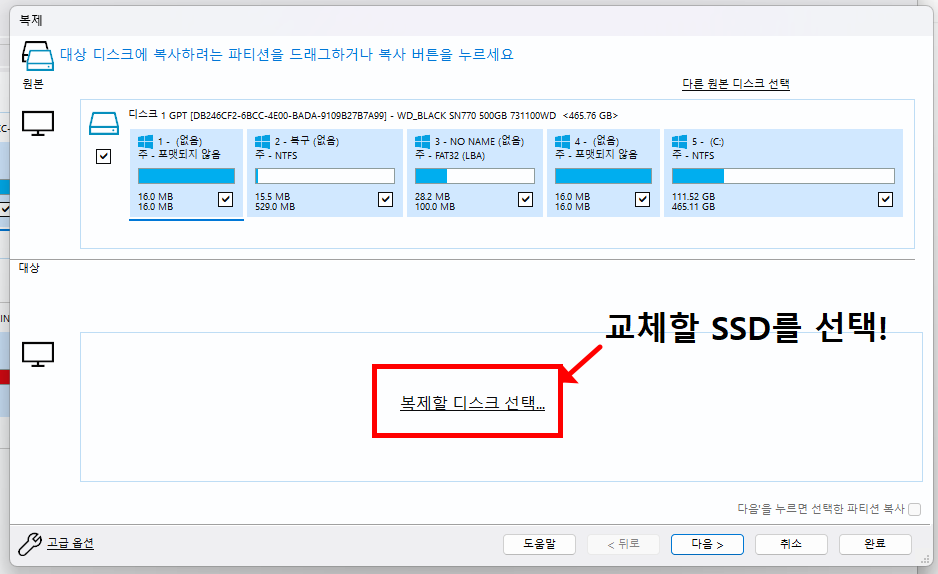
Task: Toggle the whole Disk 1 checkbox
Action: tap(103, 157)
